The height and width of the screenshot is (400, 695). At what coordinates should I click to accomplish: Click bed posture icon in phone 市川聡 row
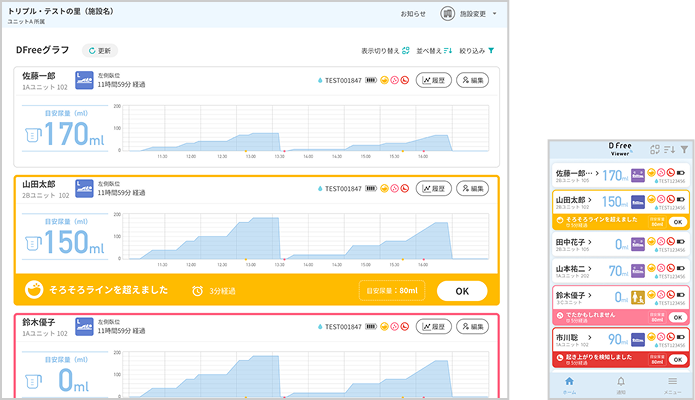pos(638,340)
